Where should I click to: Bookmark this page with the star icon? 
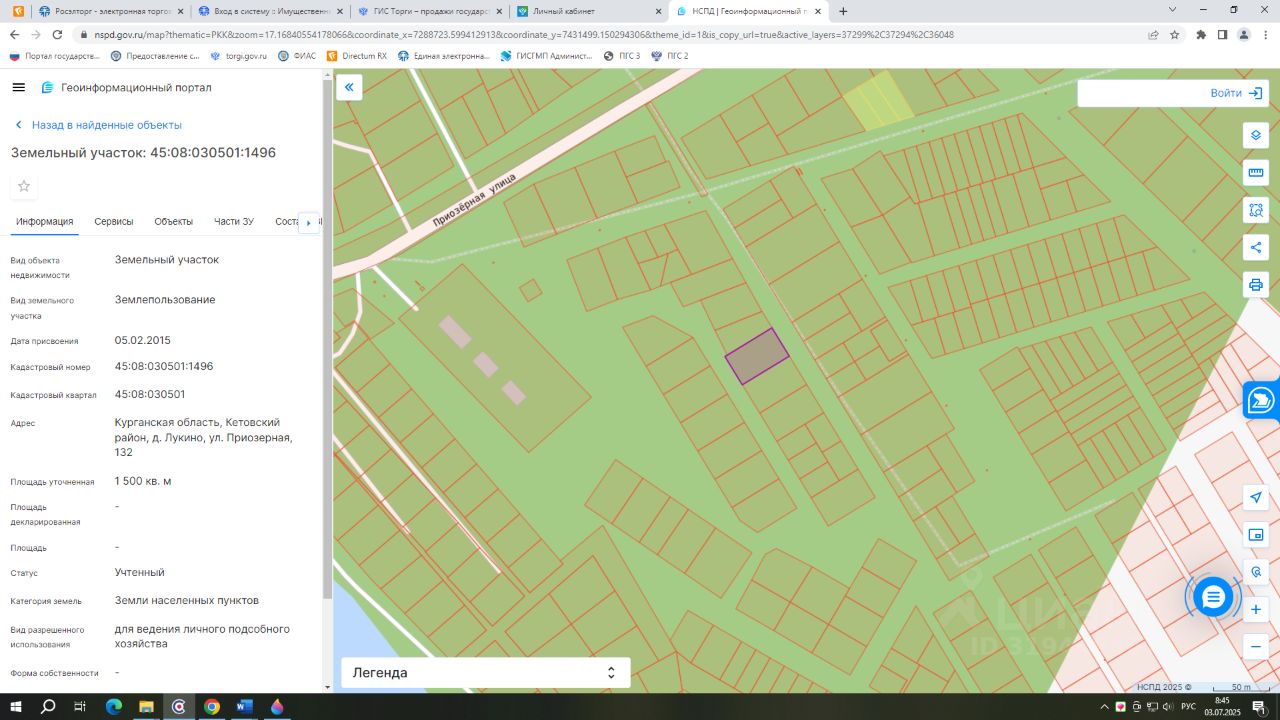pos(1175,34)
